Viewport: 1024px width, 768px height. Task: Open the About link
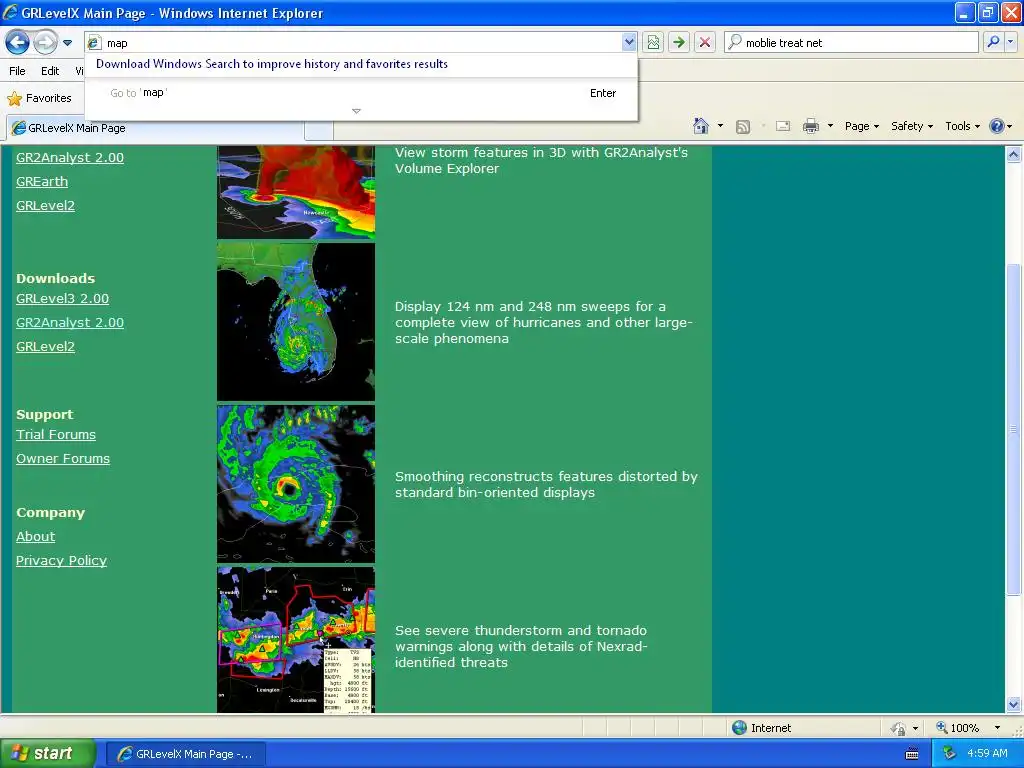[x=35, y=537]
